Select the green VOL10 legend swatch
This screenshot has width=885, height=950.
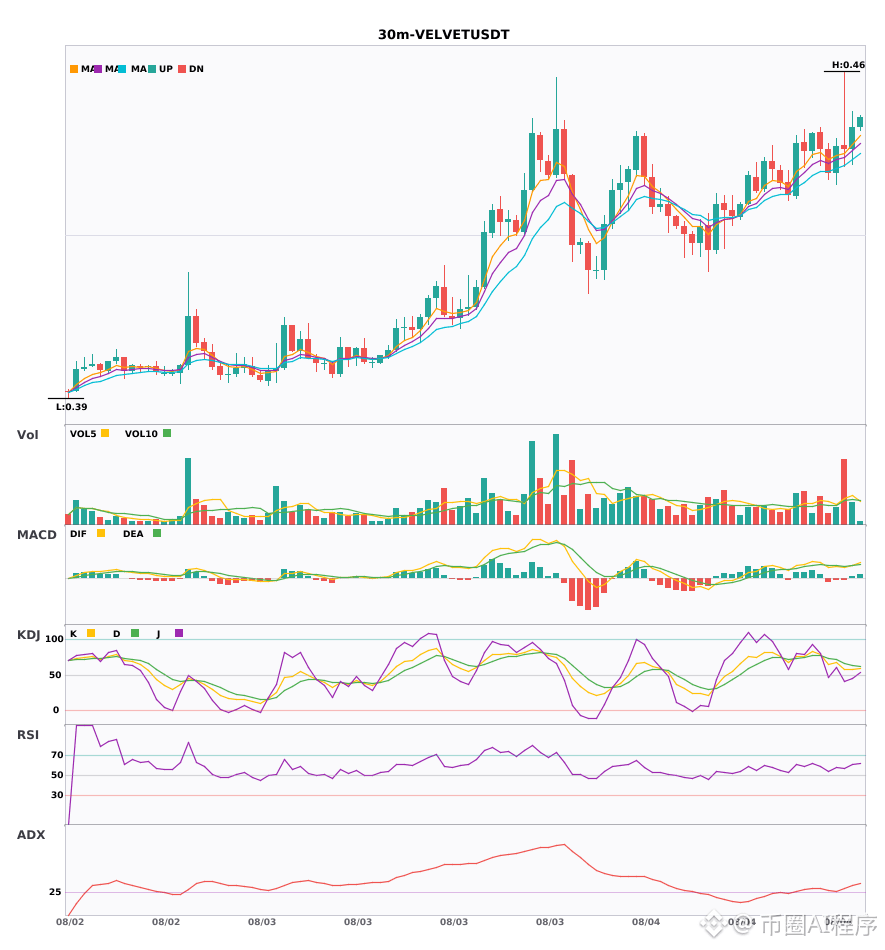click(x=167, y=433)
